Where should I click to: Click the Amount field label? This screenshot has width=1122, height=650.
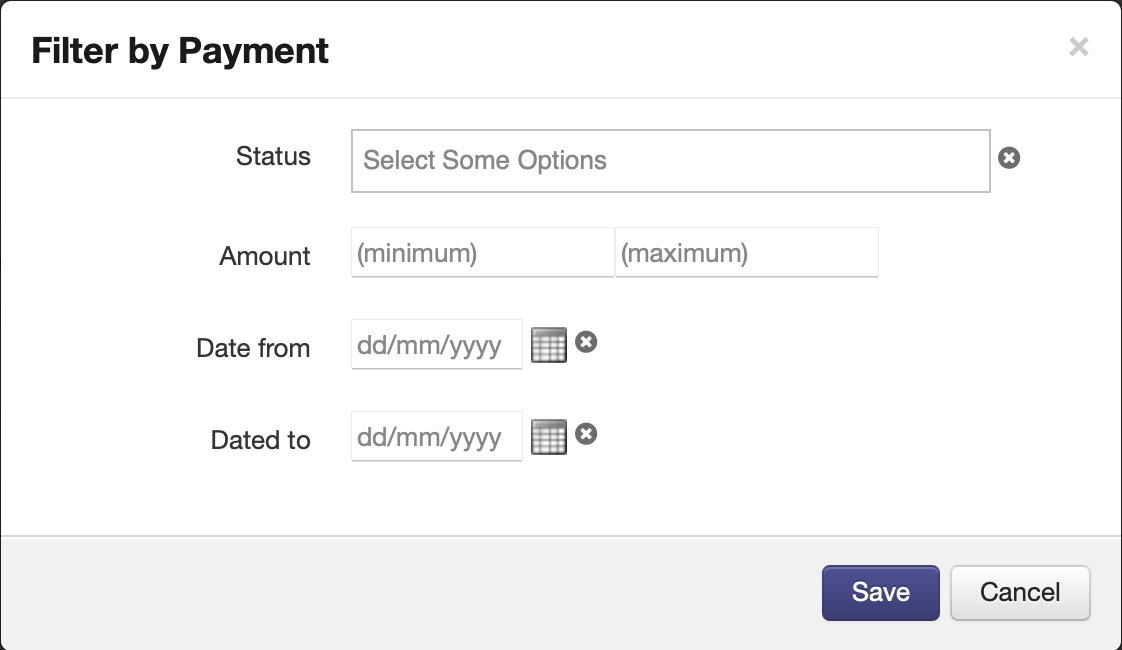tap(265, 256)
